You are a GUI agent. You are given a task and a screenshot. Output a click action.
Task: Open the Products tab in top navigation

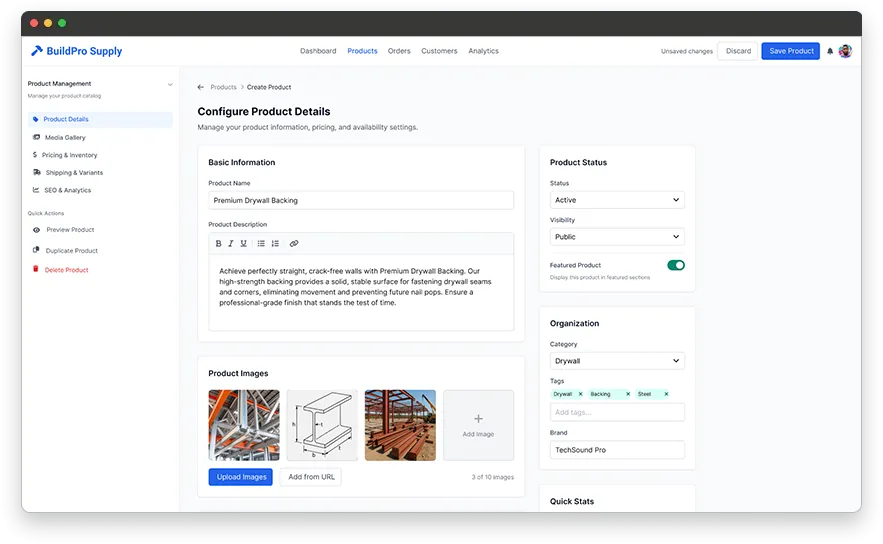coord(362,51)
